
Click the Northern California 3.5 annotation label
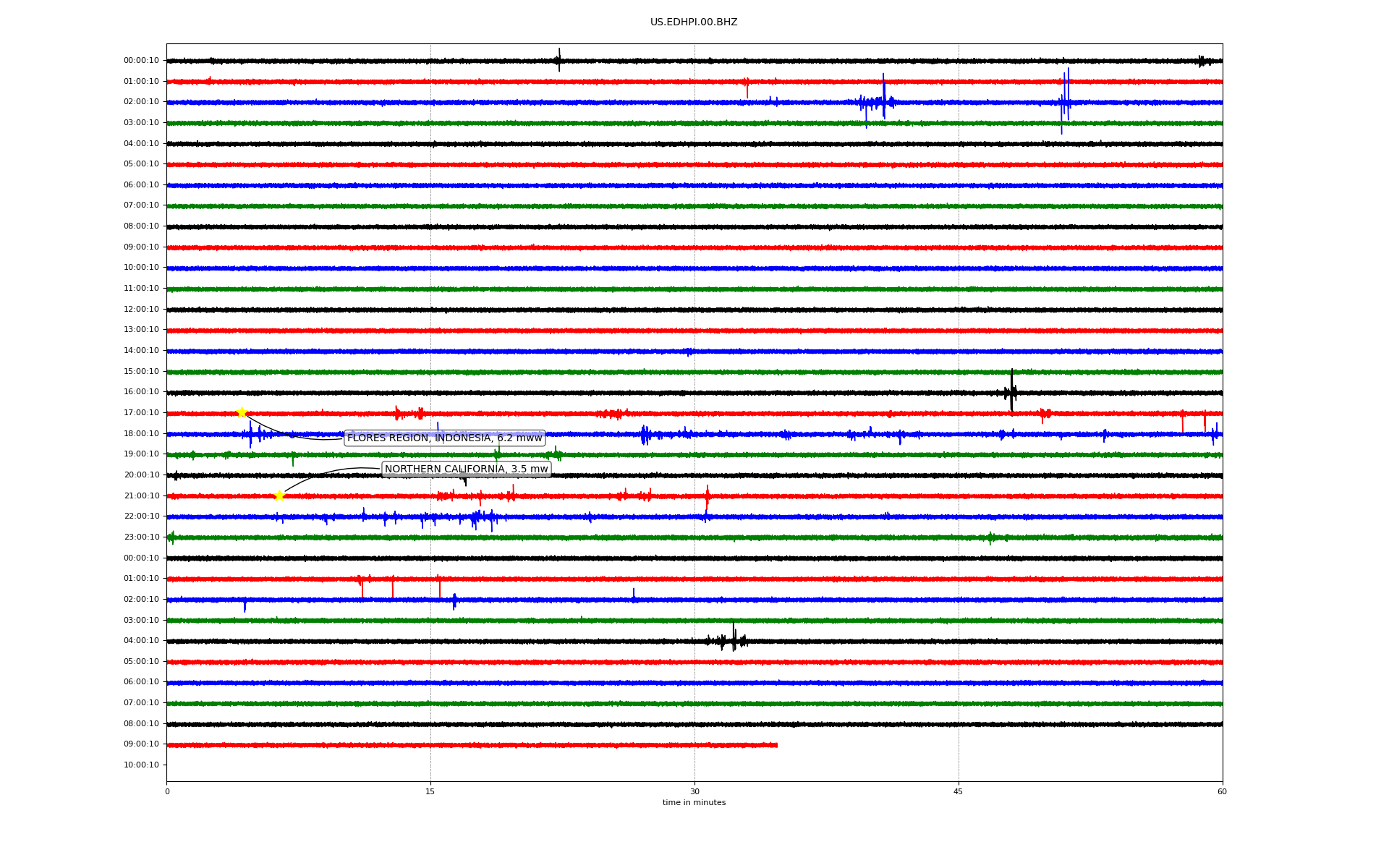click(466, 469)
